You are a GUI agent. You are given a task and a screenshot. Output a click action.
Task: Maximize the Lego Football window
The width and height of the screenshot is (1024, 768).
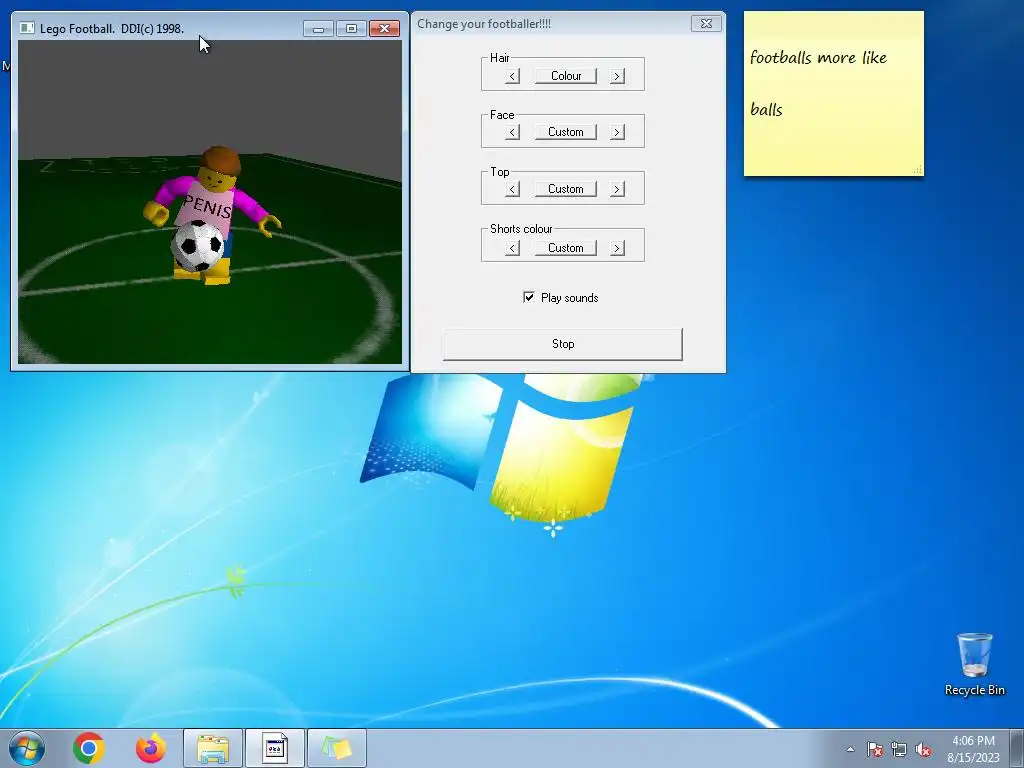click(351, 29)
